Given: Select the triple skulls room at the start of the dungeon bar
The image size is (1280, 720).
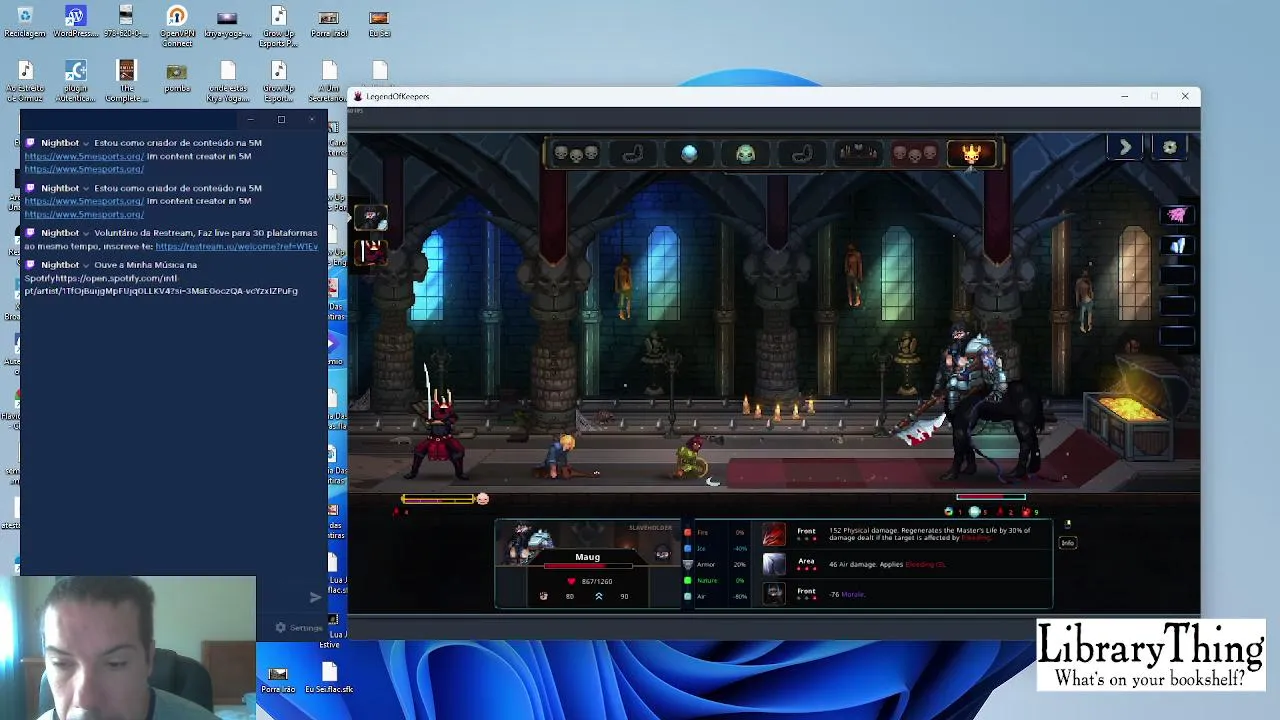Looking at the screenshot, I should point(576,153).
